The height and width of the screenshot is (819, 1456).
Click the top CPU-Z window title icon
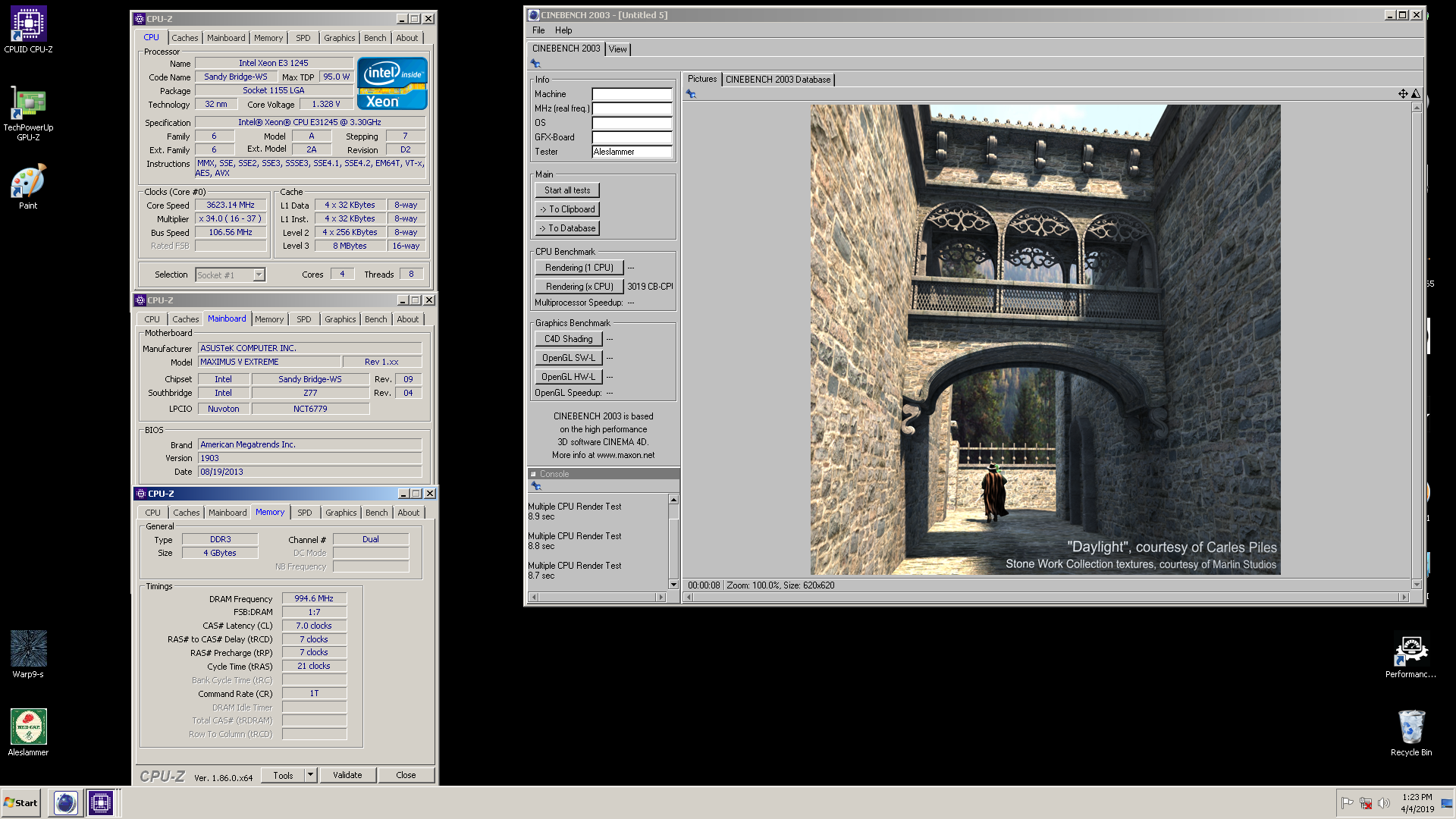pos(140,19)
